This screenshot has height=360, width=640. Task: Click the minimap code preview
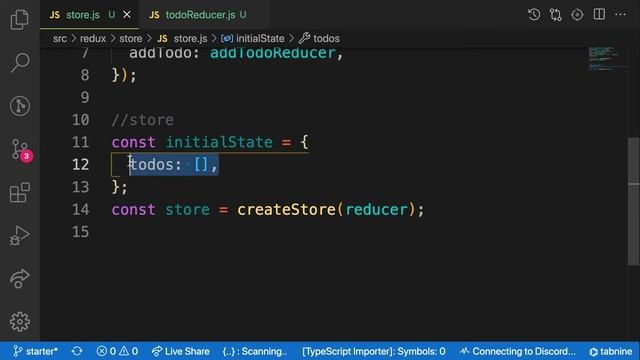pos(607,59)
